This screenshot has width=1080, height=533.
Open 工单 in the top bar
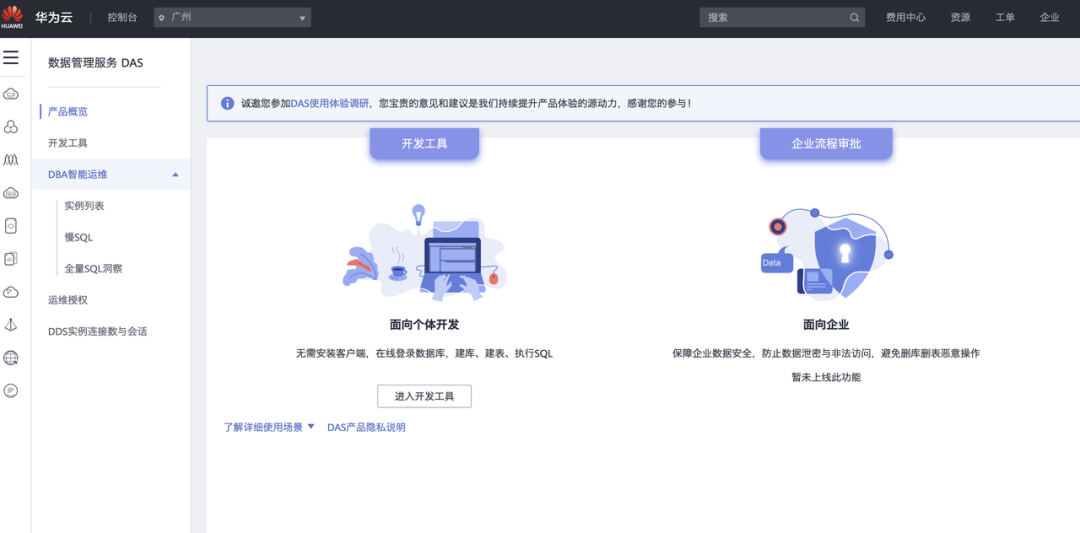(x=1005, y=18)
